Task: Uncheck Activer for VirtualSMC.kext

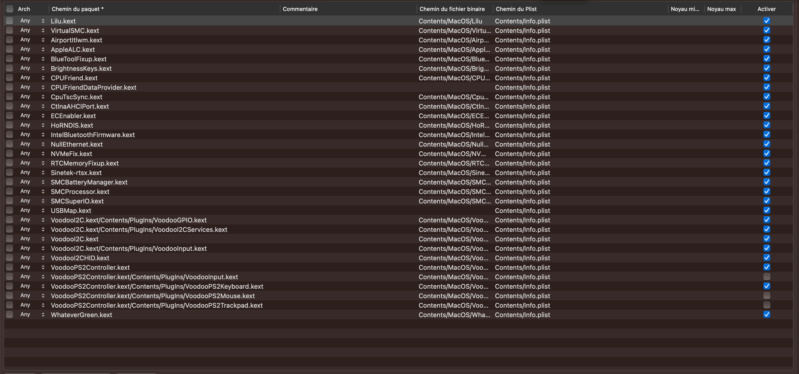Action: (766, 31)
